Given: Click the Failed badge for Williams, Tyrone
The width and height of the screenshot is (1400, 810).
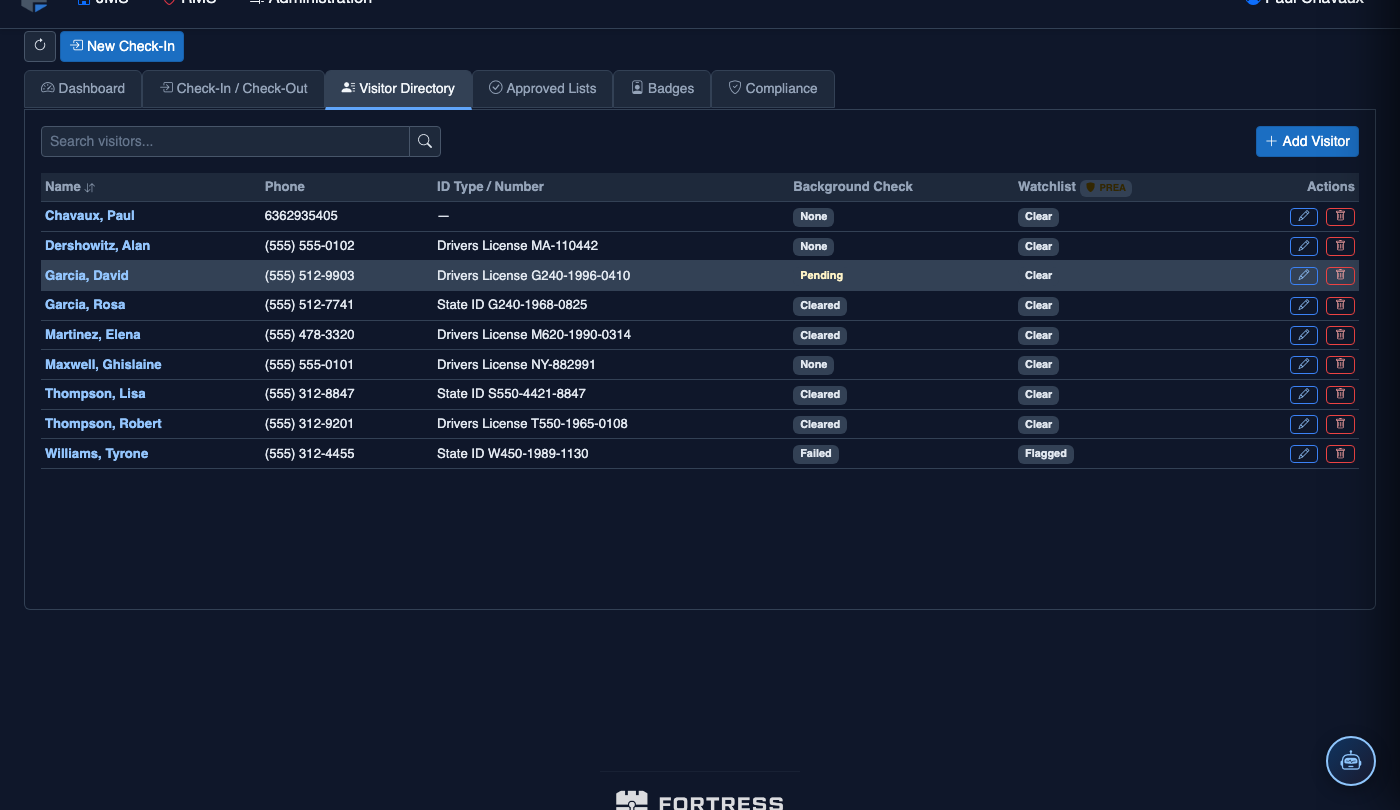Looking at the screenshot, I should pyautogui.click(x=816, y=454).
